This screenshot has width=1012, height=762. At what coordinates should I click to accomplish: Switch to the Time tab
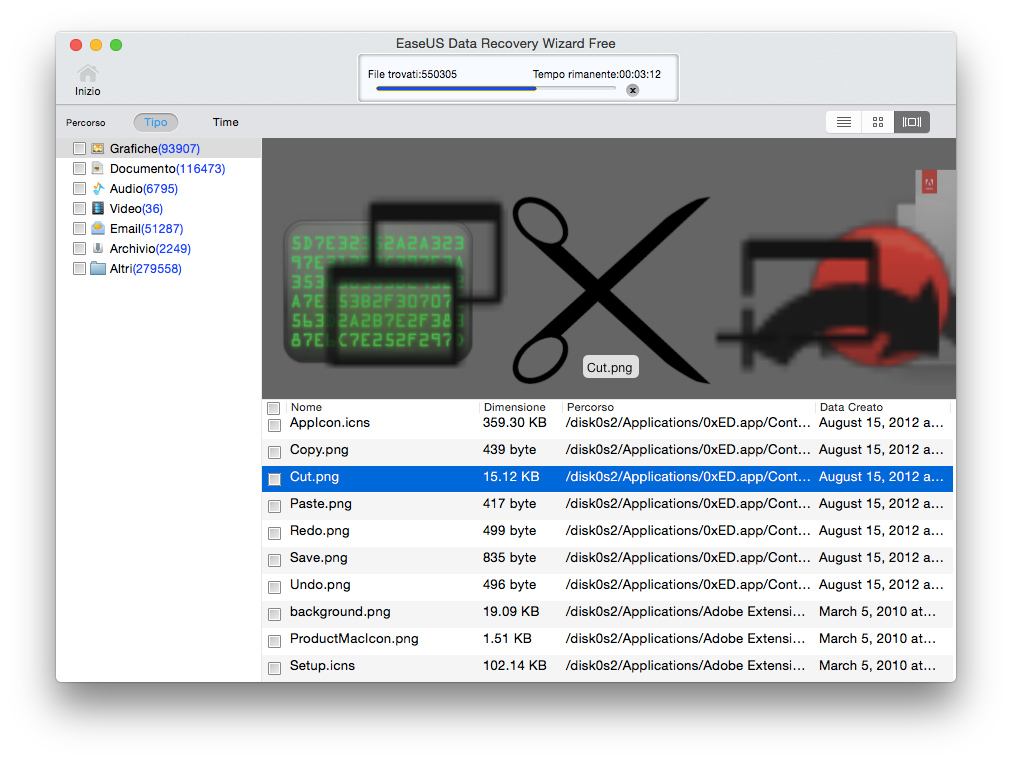pyautogui.click(x=225, y=122)
